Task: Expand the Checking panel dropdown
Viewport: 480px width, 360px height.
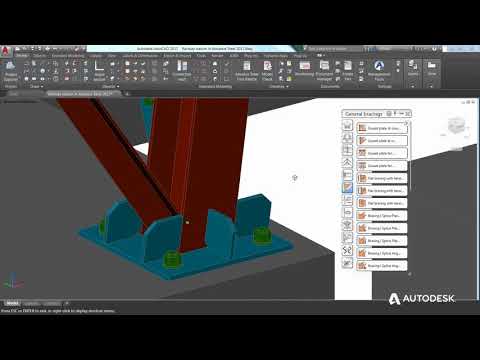Action: pos(279,86)
